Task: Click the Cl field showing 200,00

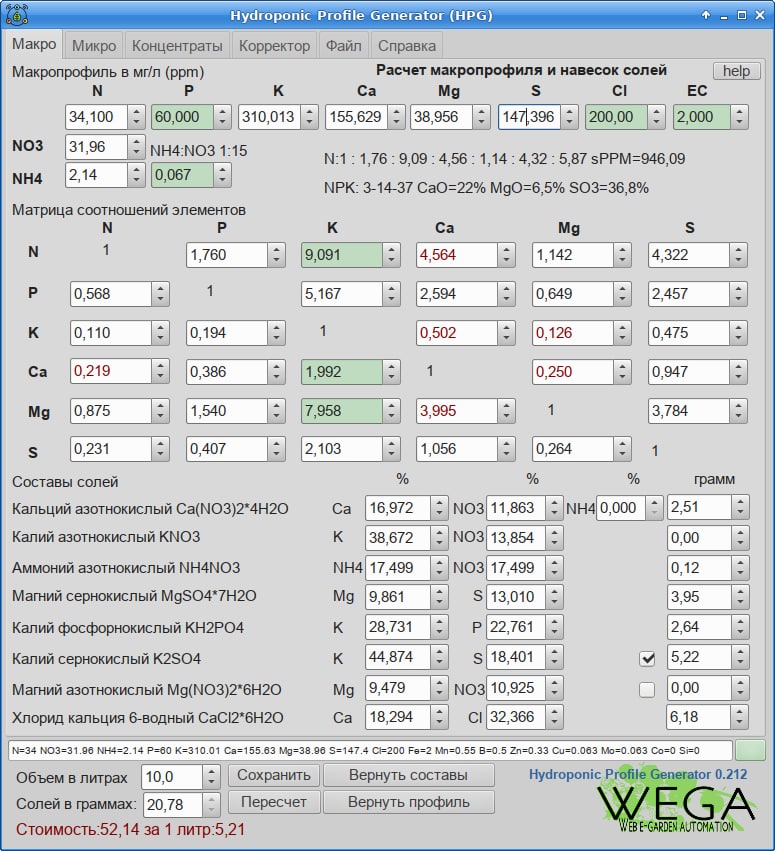Action: (617, 117)
